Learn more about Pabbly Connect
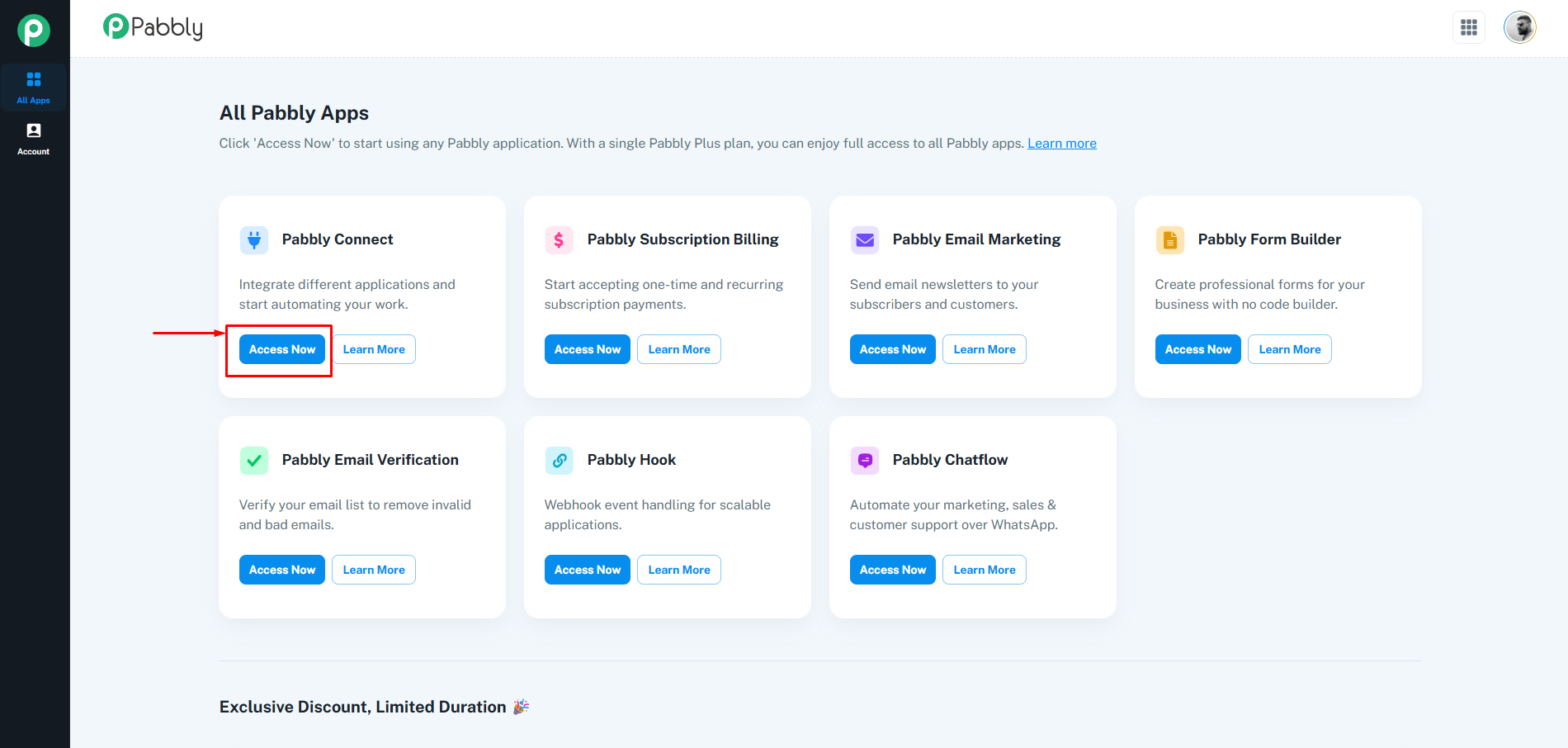Screen dimensions: 1568x748 click(374, 349)
